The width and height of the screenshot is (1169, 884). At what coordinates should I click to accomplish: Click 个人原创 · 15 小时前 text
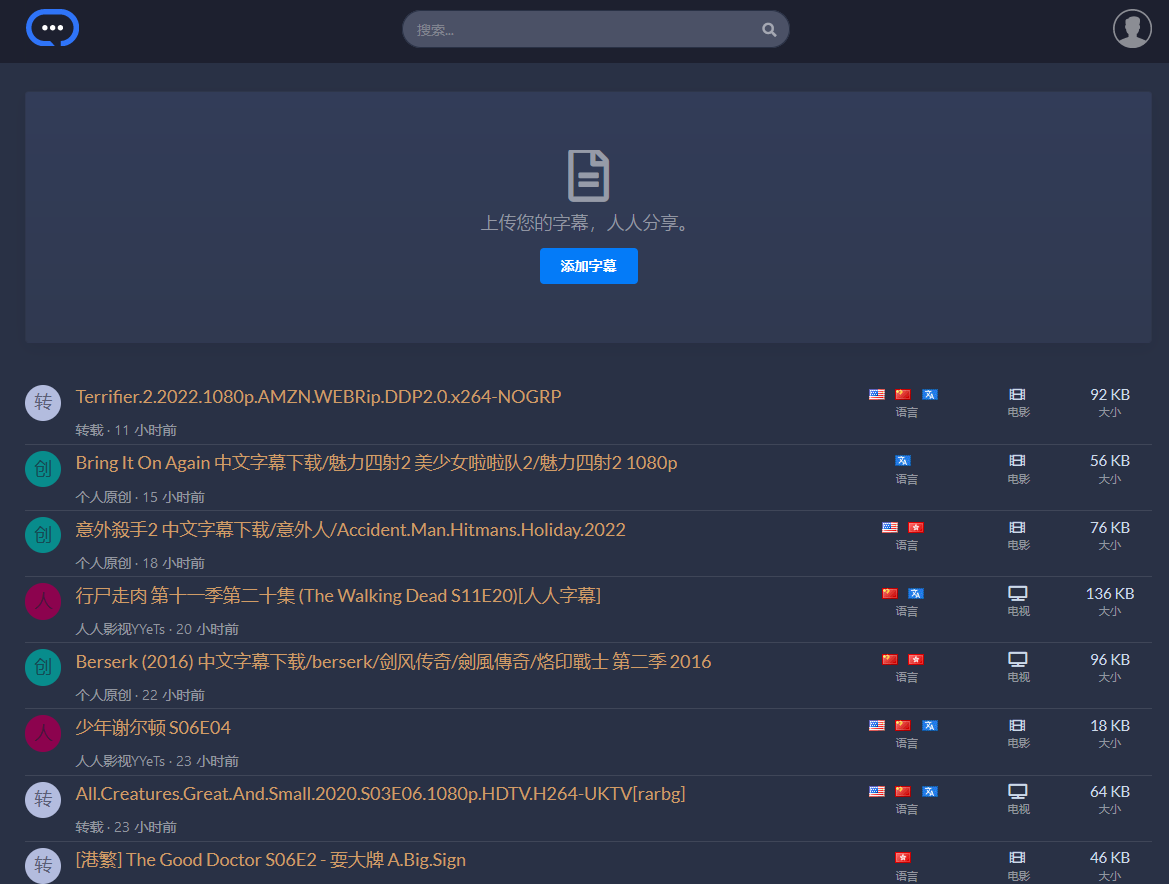(140, 497)
